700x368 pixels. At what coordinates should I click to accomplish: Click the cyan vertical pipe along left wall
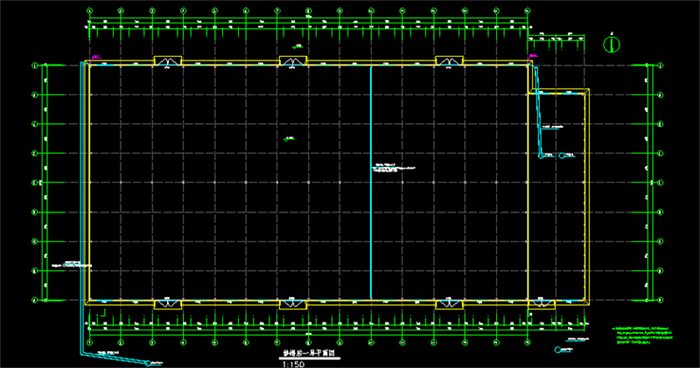(81, 205)
